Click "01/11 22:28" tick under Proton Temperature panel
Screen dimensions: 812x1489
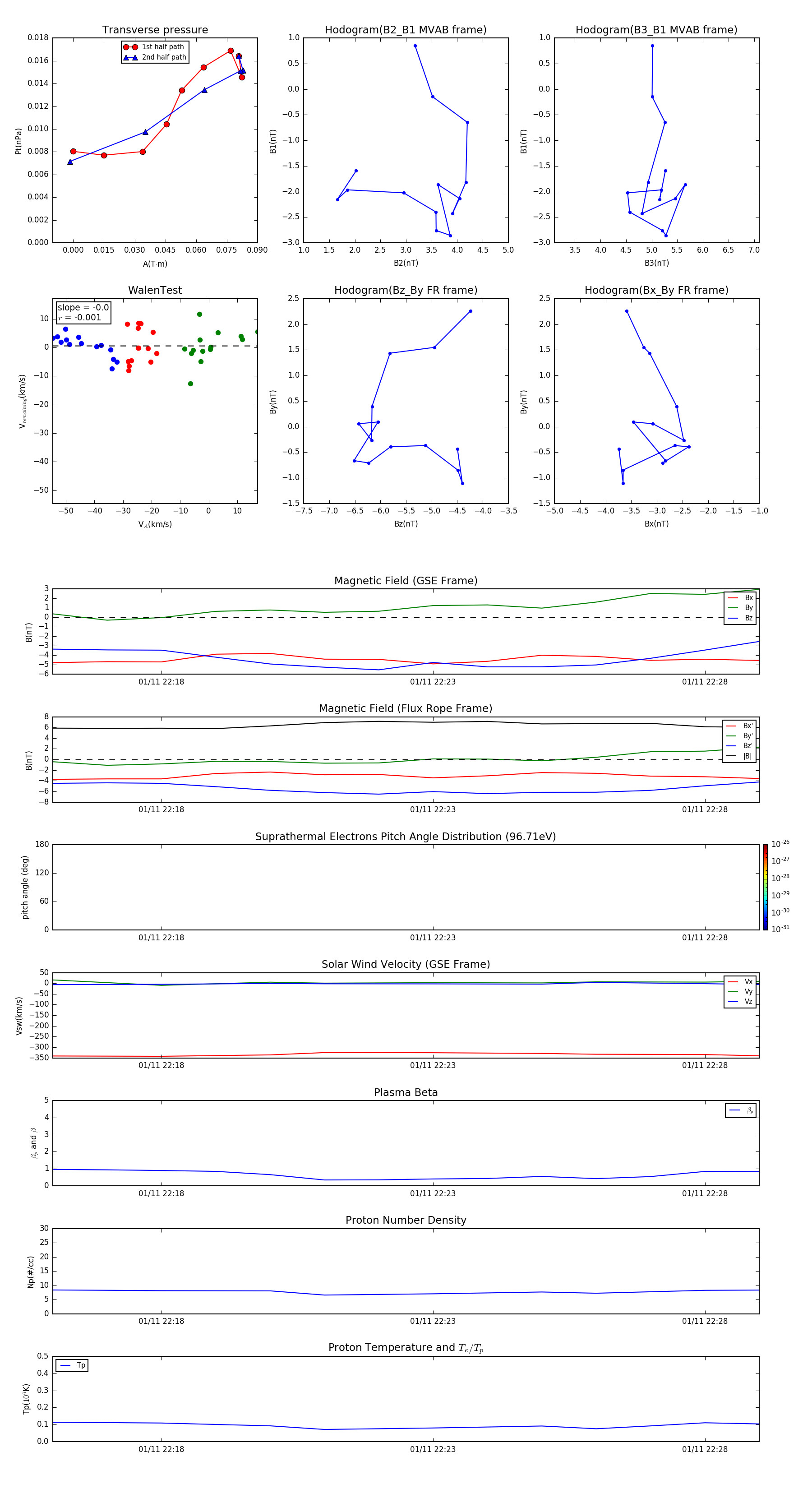pos(705,1449)
